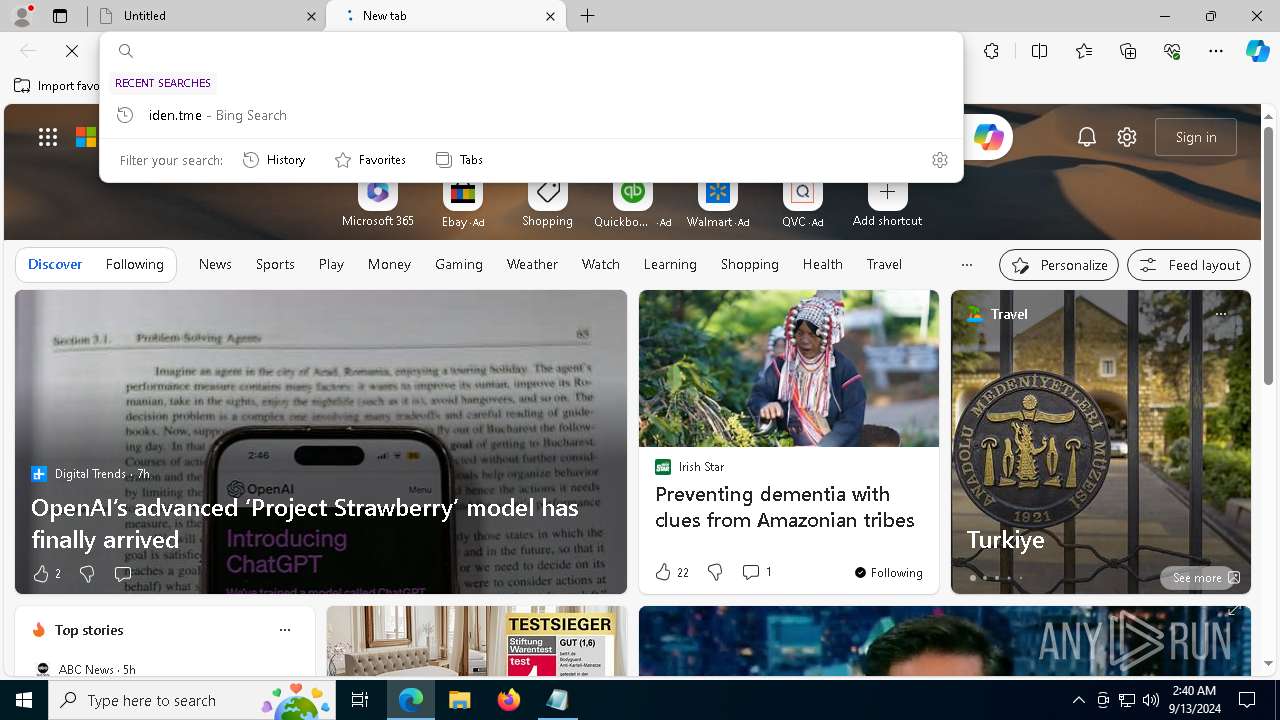Viewport: 1280px width, 720px height.
Task: Filter search by Favorites
Action: coord(370,160)
